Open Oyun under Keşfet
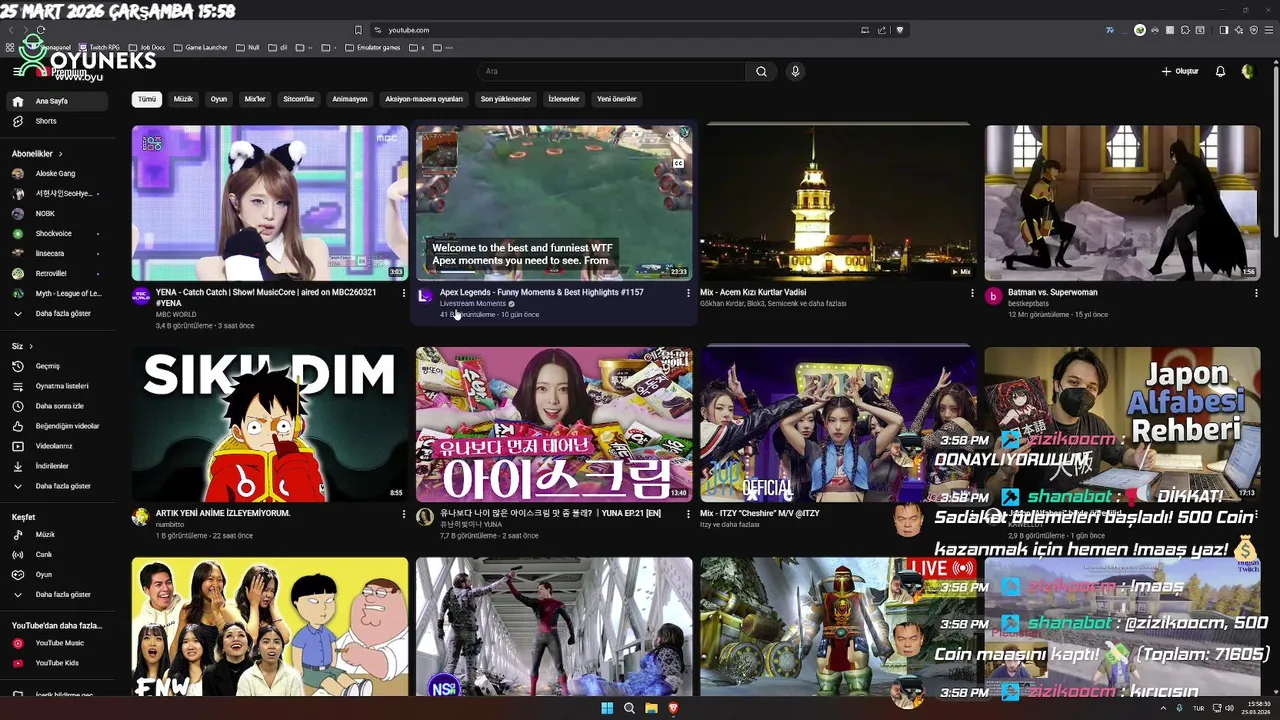Viewport: 1280px width, 720px height. pyautogui.click(x=57, y=575)
